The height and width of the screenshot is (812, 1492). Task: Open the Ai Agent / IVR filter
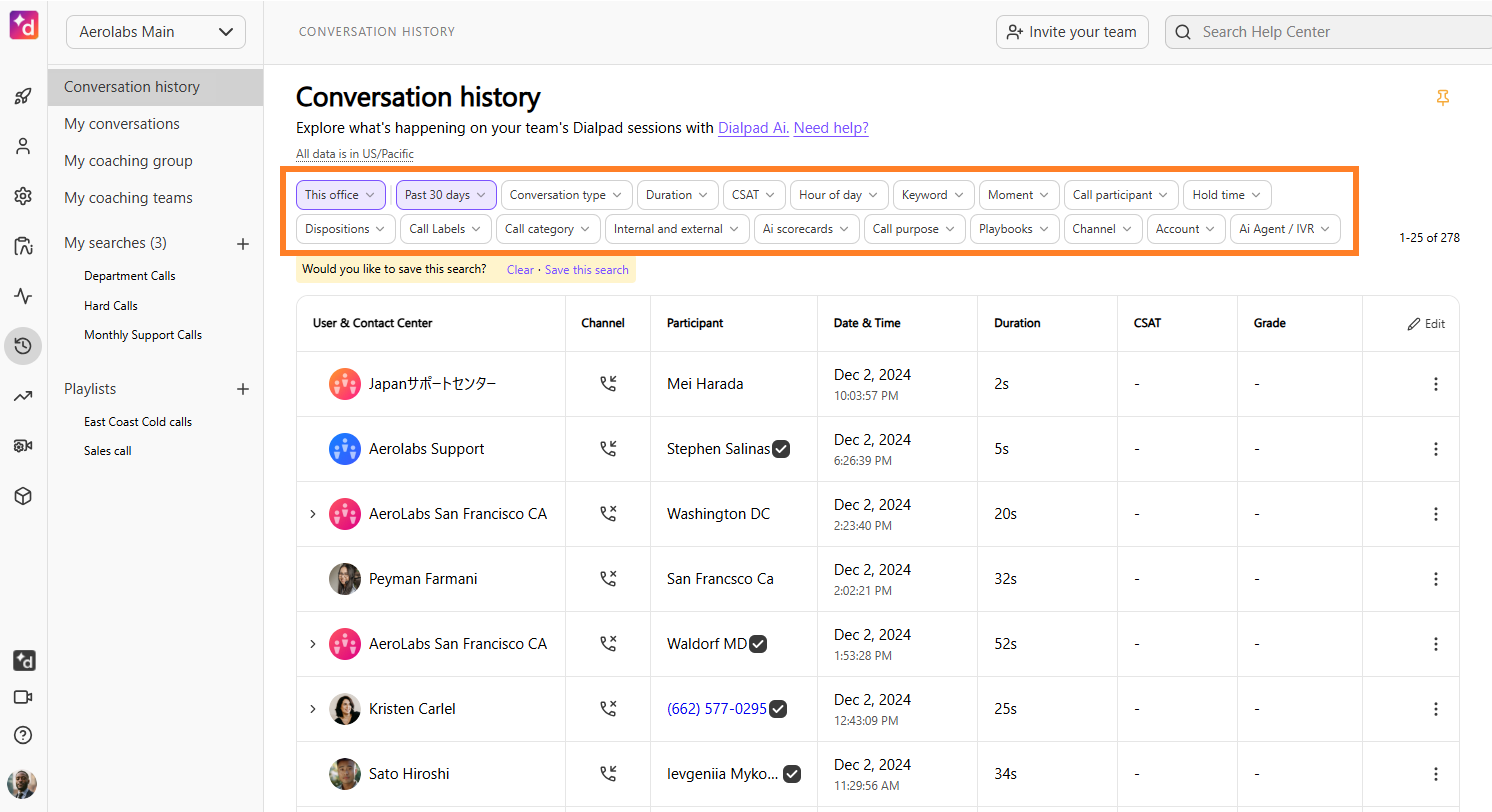[x=1285, y=229]
